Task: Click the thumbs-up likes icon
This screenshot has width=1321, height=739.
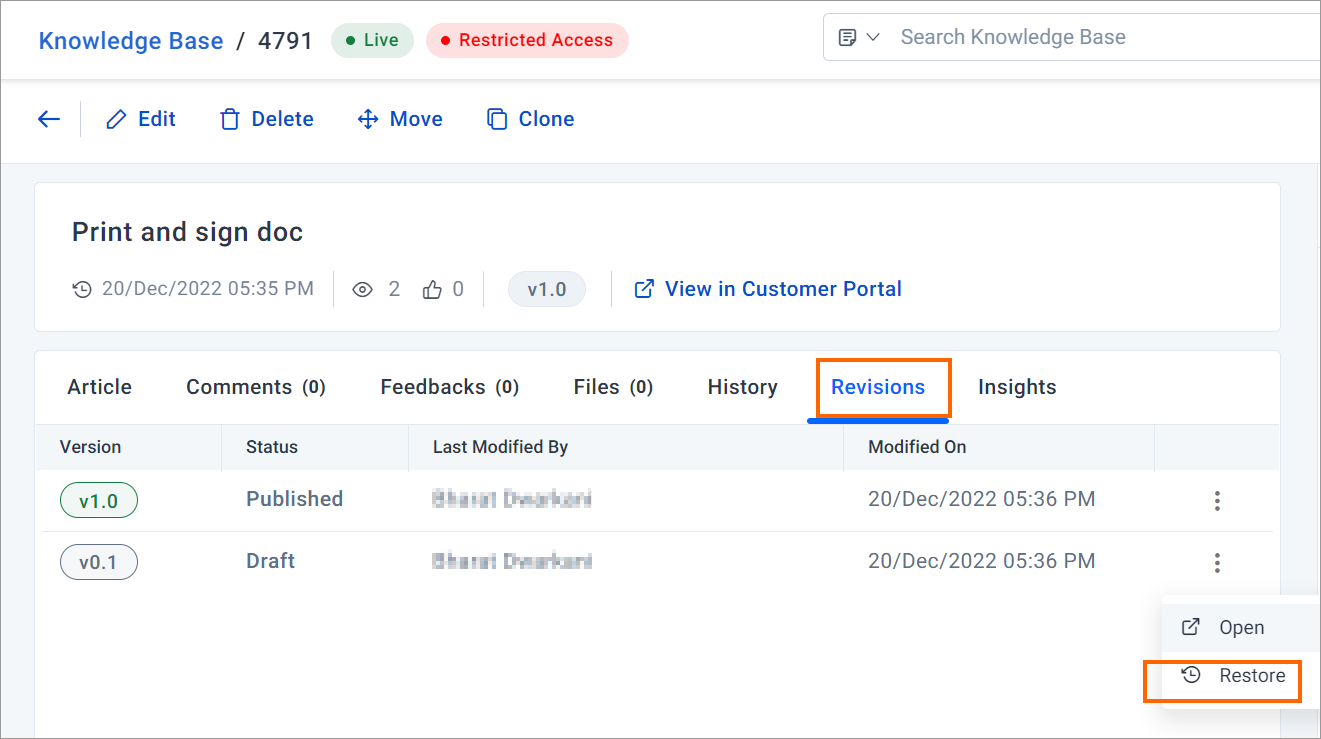Action: (x=432, y=290)
